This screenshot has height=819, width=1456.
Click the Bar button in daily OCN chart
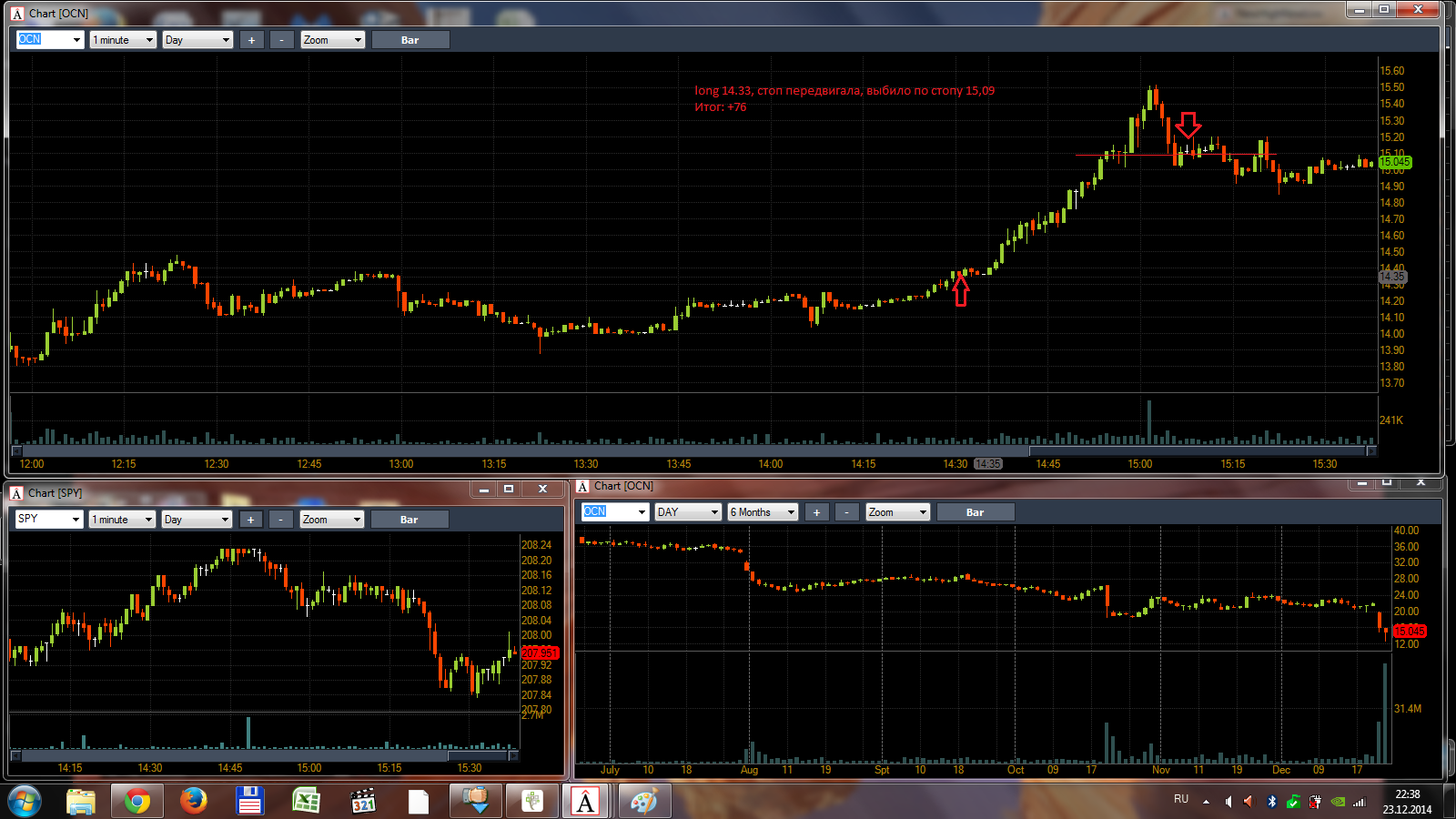click(x=976, y=512)
